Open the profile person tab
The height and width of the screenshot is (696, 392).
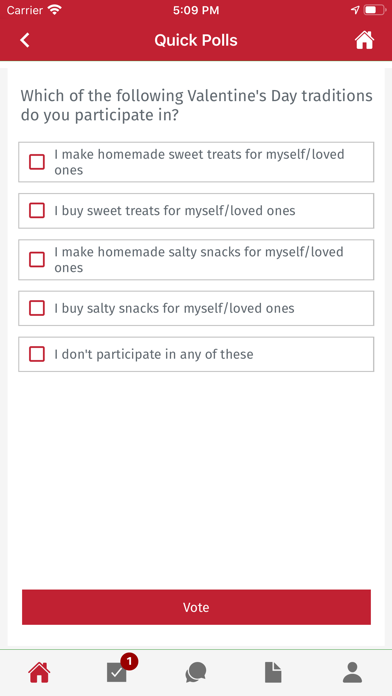click(x=352, y=672)
